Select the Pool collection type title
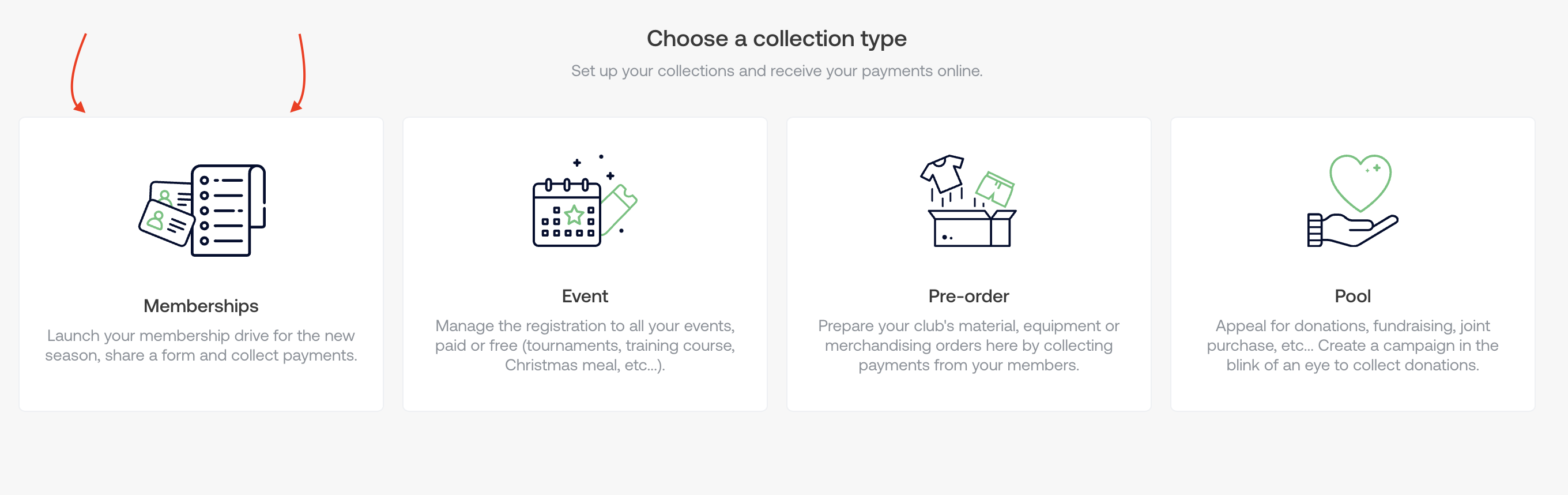The height and width of the screenshot is (495, 1568). 1352,296
